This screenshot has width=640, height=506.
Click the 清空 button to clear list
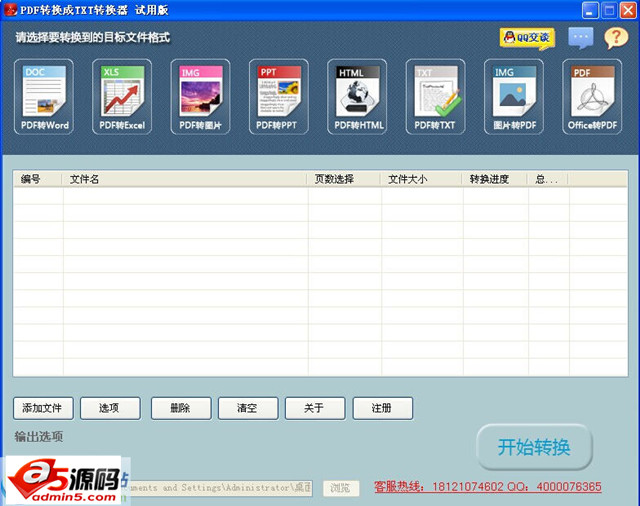click(x=248, y=408)
